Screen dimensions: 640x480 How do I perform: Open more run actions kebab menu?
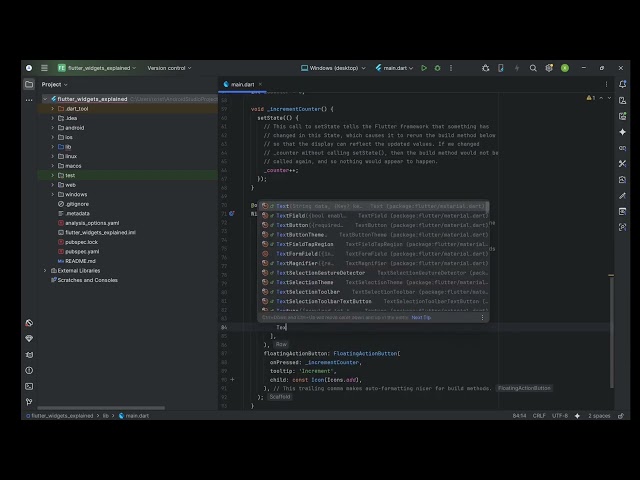(x=451, y=68)
